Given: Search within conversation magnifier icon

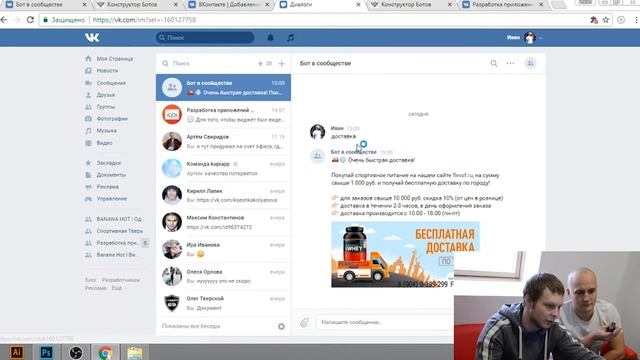Looking at the screenshot, I should click(494, 63).
